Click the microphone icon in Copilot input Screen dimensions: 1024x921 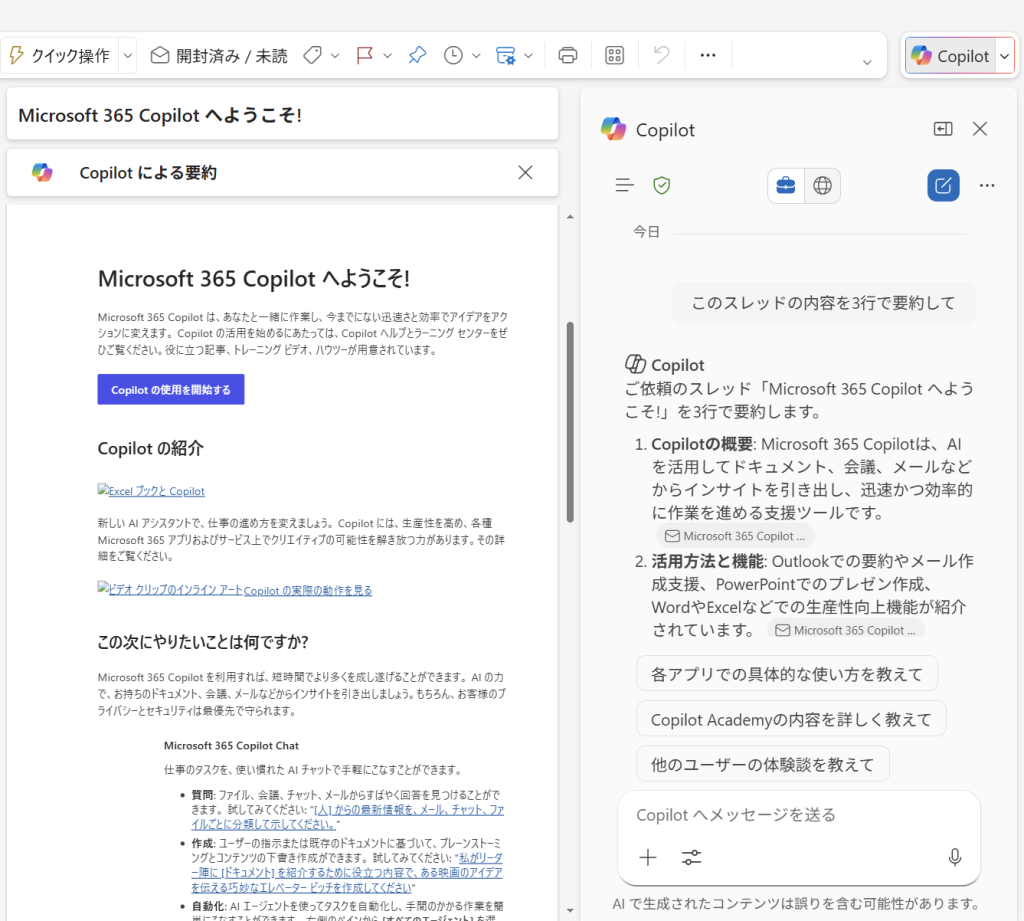pyautogui.click(x=954, y=857)
